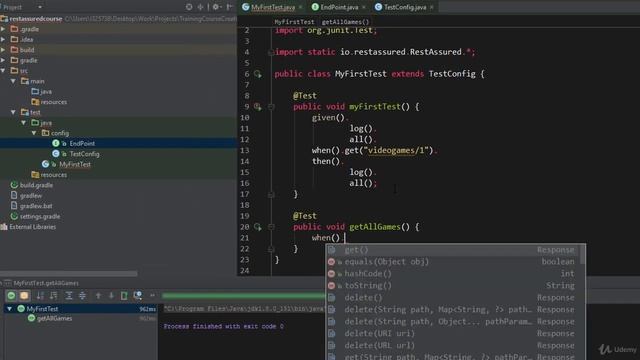Select gradlew.bat file

[x=36, y=206]
